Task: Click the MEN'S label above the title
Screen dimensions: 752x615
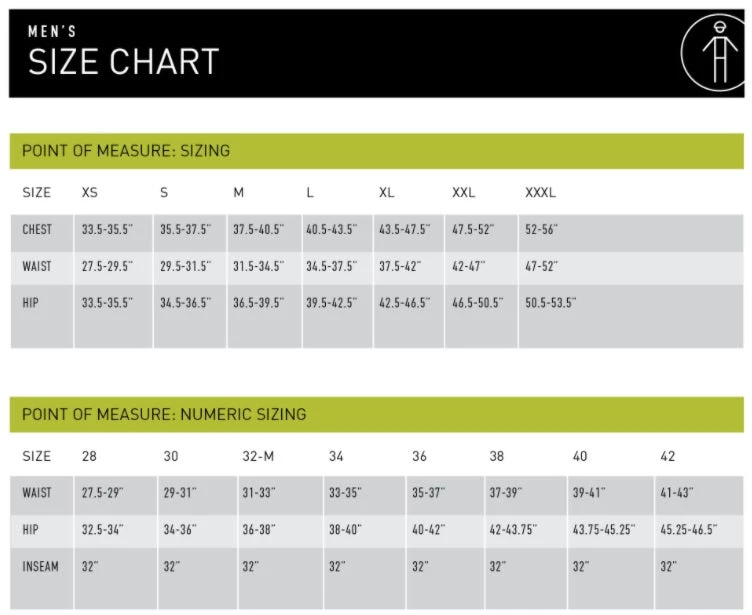Action: click(52, 31)
